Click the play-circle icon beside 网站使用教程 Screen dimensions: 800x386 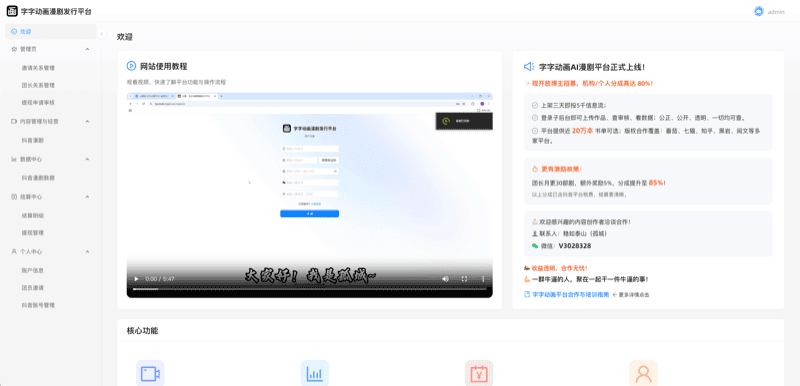pyautogui.click(x=131, y=66)
